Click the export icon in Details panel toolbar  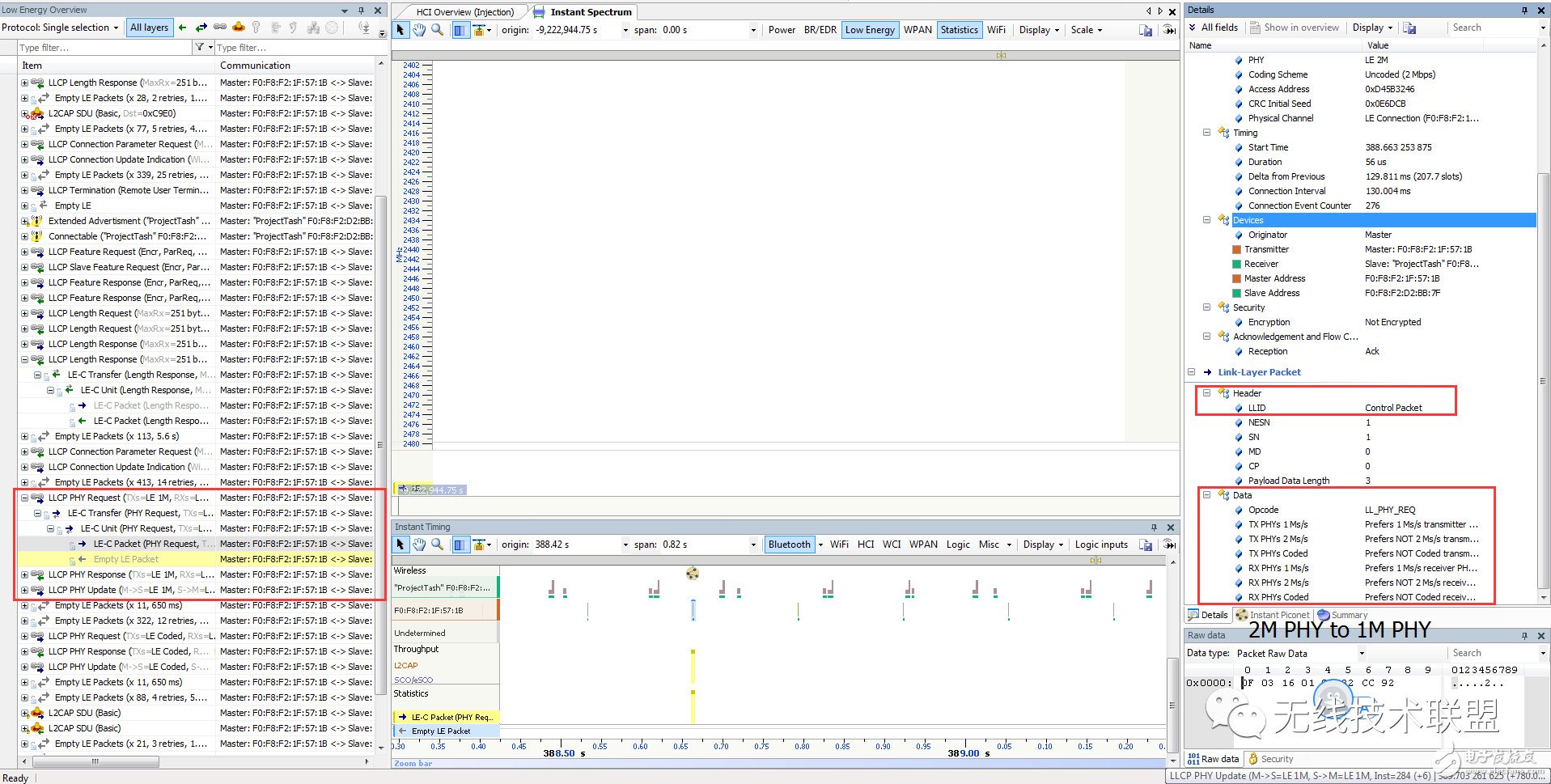tap(1409, 28)
